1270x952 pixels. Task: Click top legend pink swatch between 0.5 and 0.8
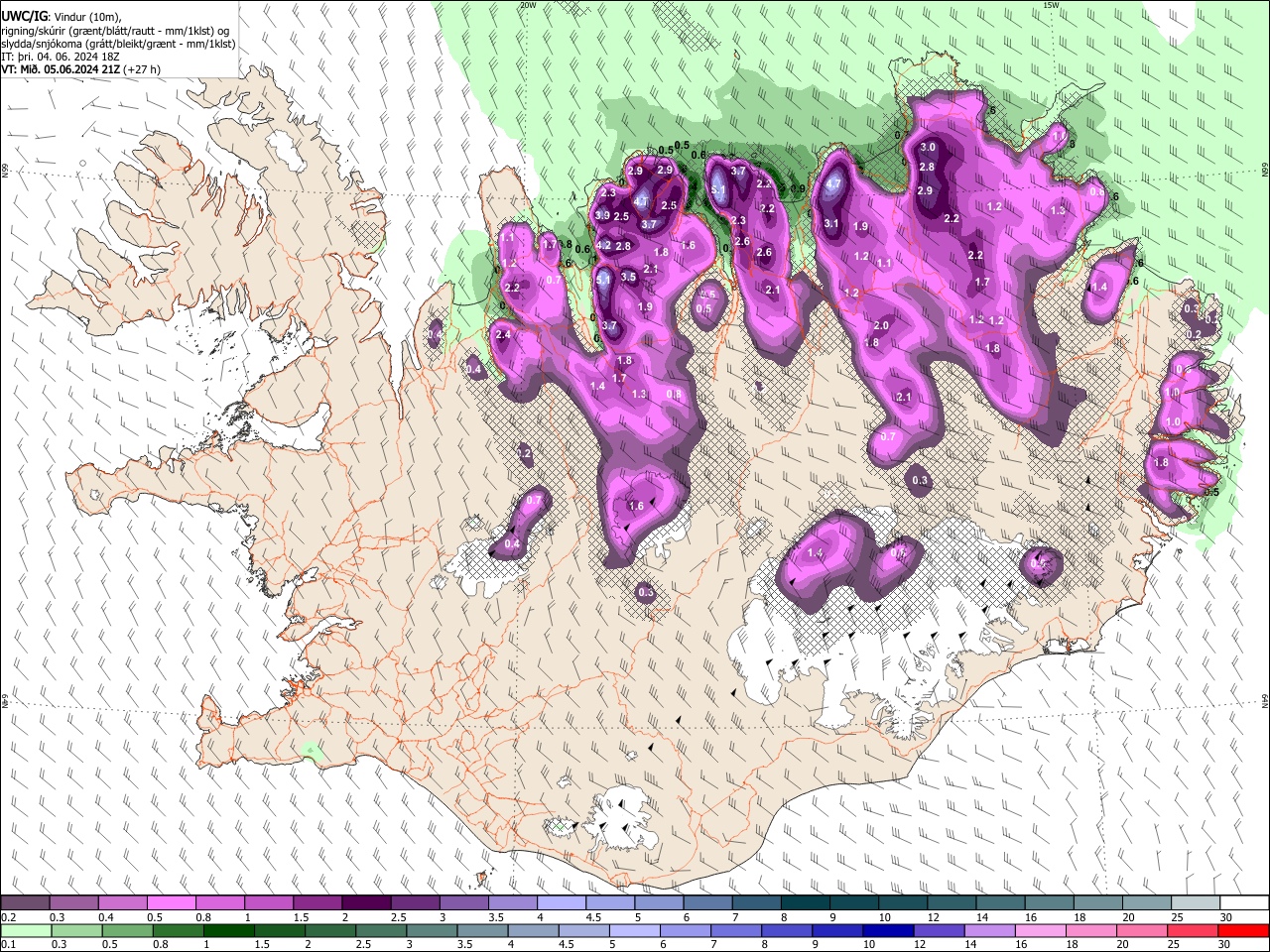(171, 903)
